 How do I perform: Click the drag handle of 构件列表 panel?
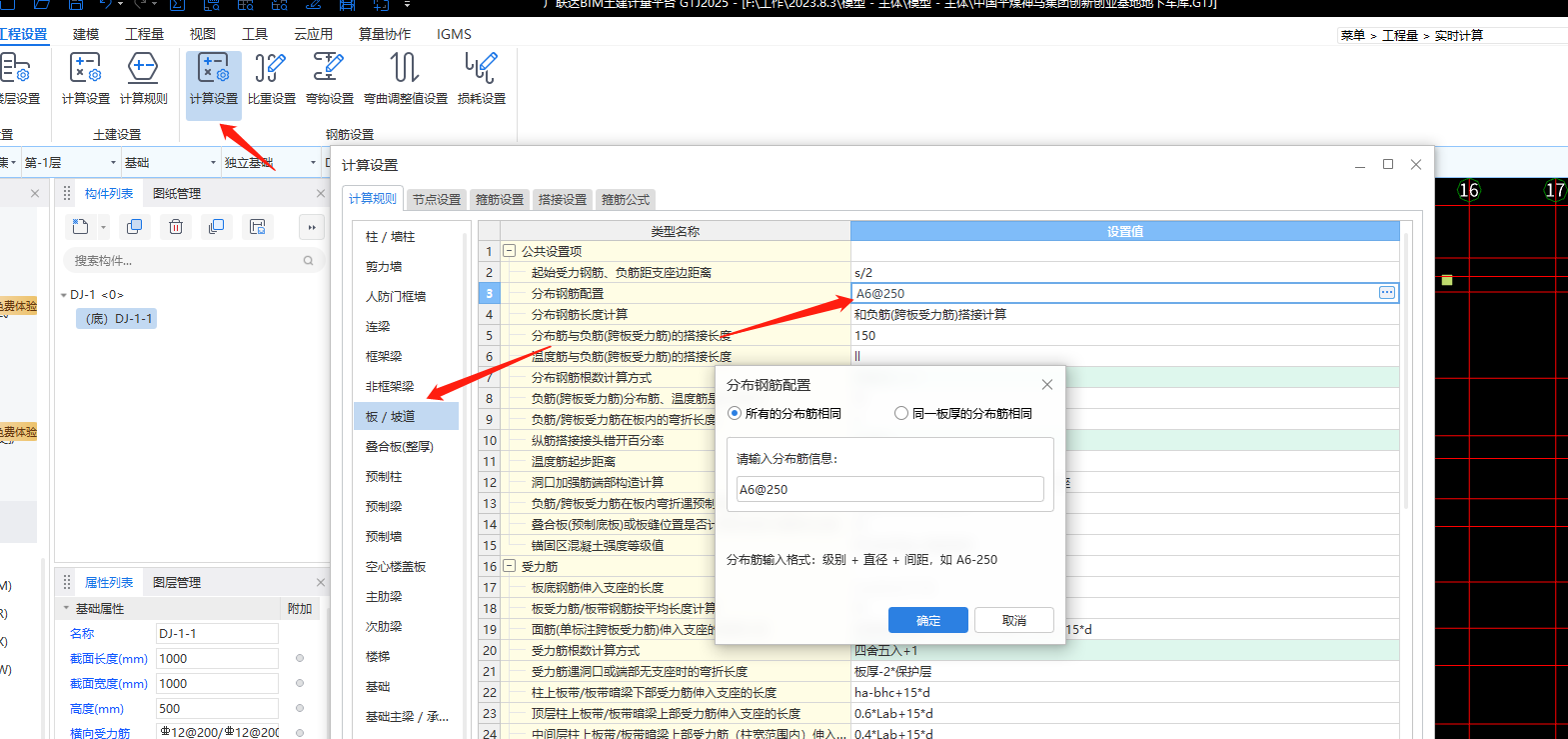pyautogui.click(x=67, y=193)
